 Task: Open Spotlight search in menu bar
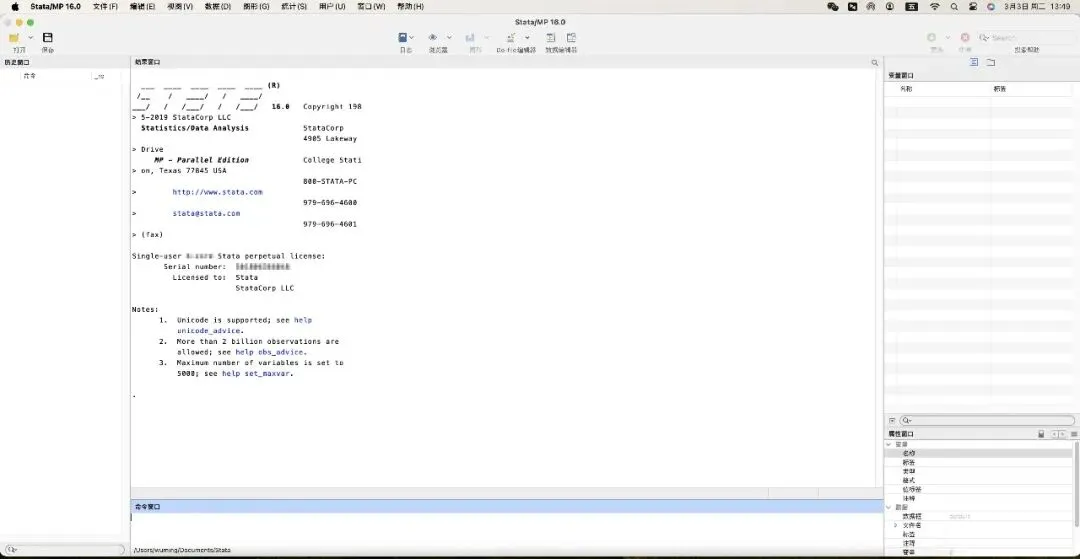pos(954,6)
